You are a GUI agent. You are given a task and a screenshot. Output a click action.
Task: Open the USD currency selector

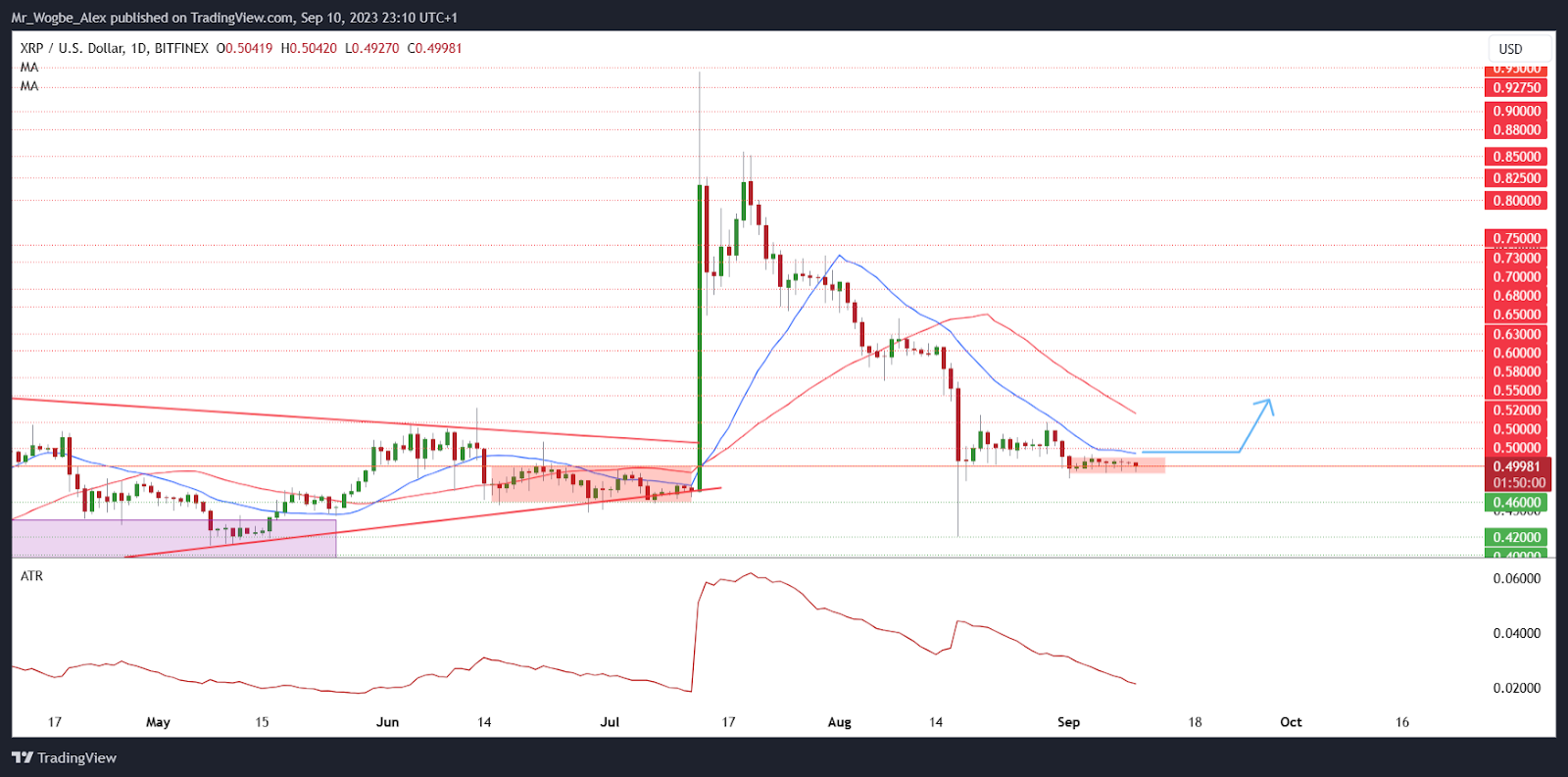[1511, 49]
